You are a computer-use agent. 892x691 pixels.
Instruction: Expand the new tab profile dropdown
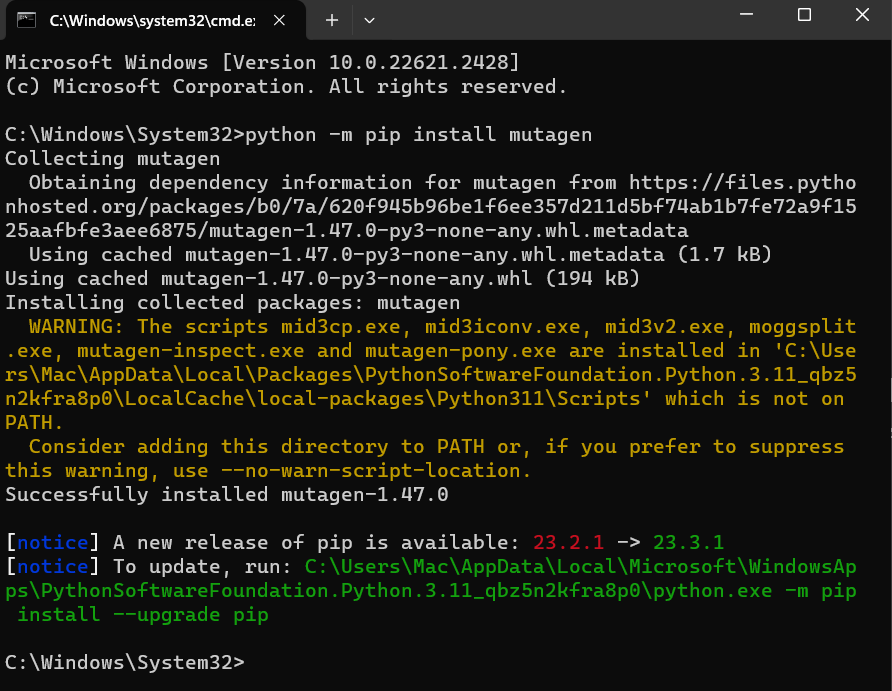coord(370,19)
